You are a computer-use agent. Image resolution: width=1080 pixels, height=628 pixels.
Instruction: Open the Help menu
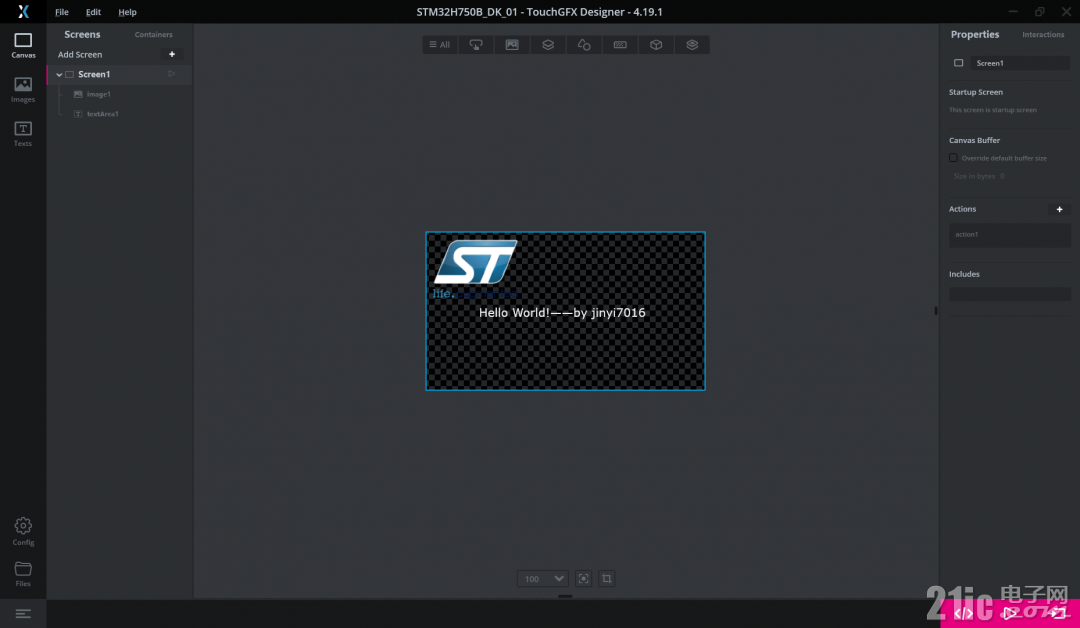pos(127,12)
